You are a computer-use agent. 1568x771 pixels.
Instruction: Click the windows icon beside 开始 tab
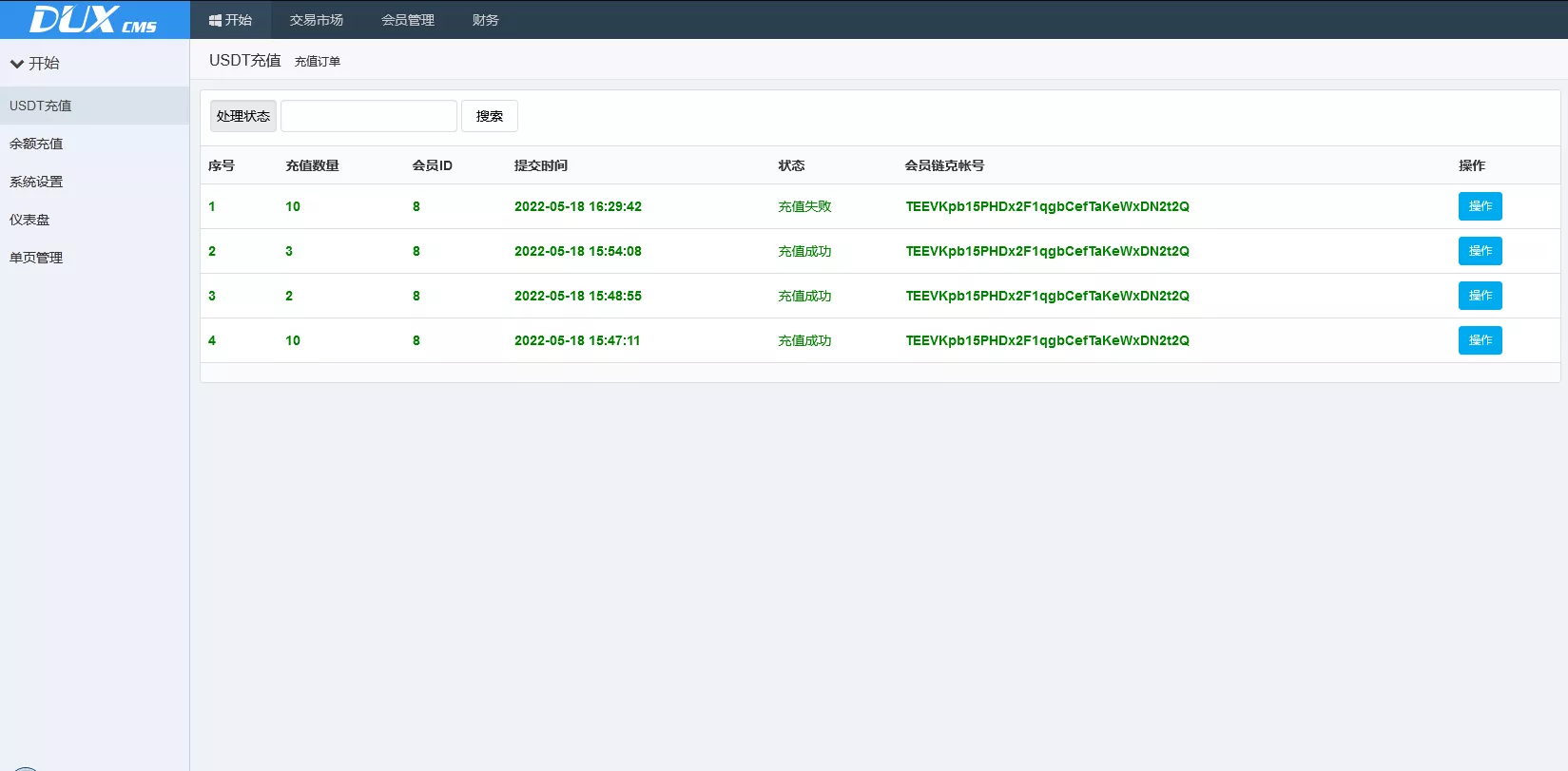pyautogui.click(x=215, y=20)
